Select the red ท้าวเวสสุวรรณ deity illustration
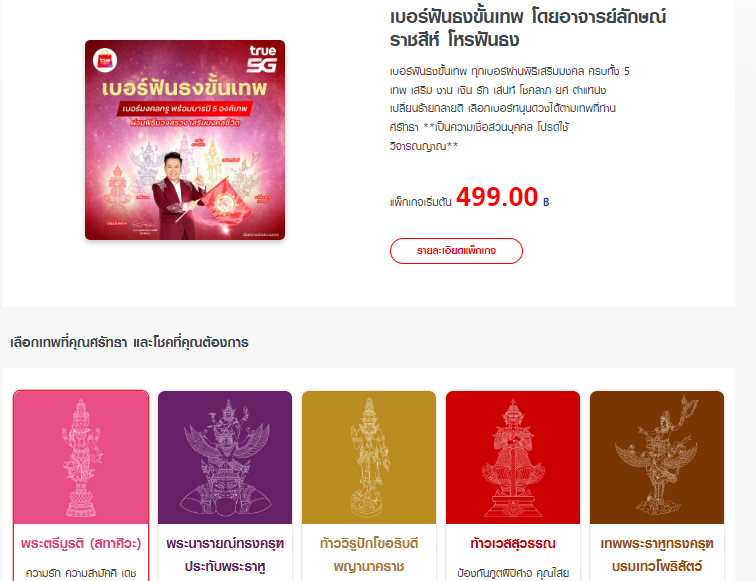The height and width of the screenshot is (581, 756). [513, 457]
